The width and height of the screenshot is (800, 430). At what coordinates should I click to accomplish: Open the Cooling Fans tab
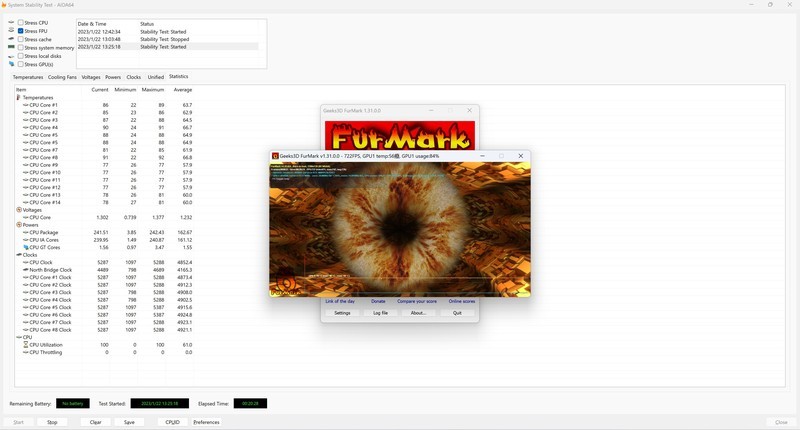(x=62, y=77)
